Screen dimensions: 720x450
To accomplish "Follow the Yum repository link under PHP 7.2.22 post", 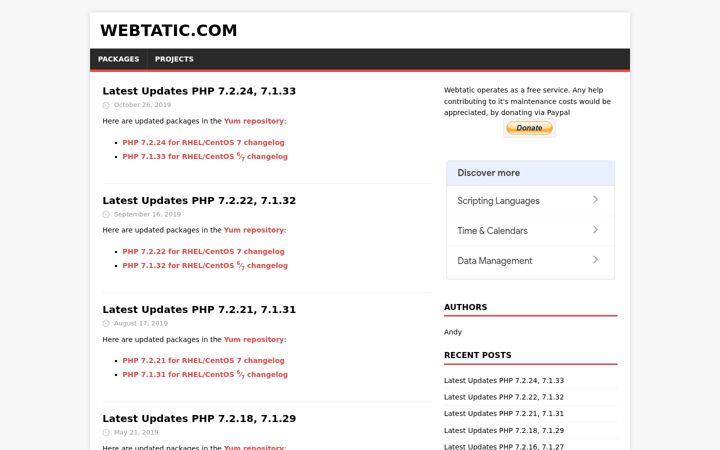I will pos(255,230).
